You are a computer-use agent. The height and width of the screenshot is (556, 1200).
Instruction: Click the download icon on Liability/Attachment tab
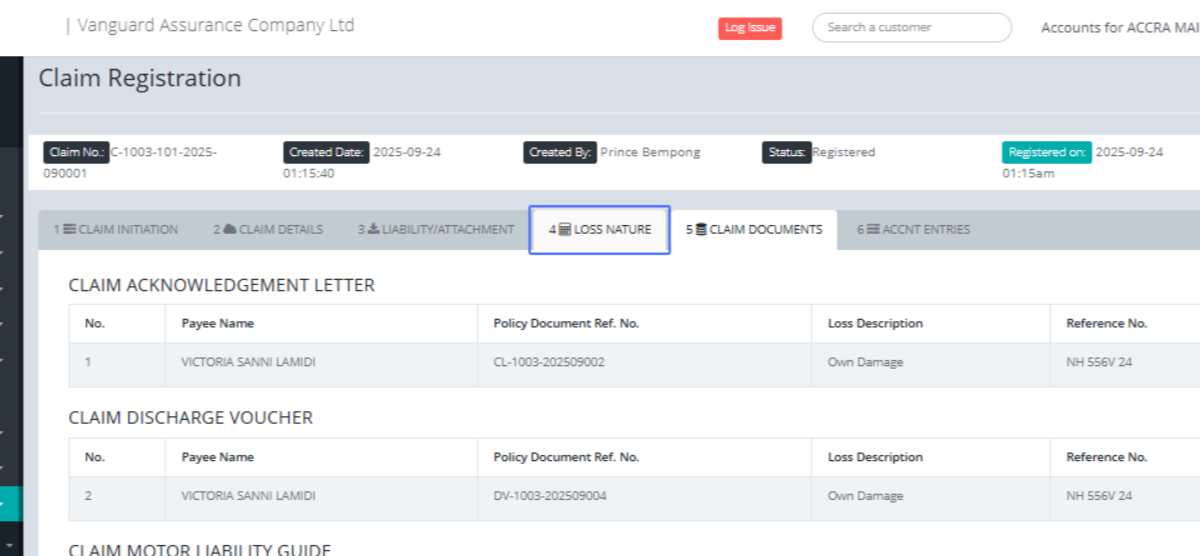[373, 230]
